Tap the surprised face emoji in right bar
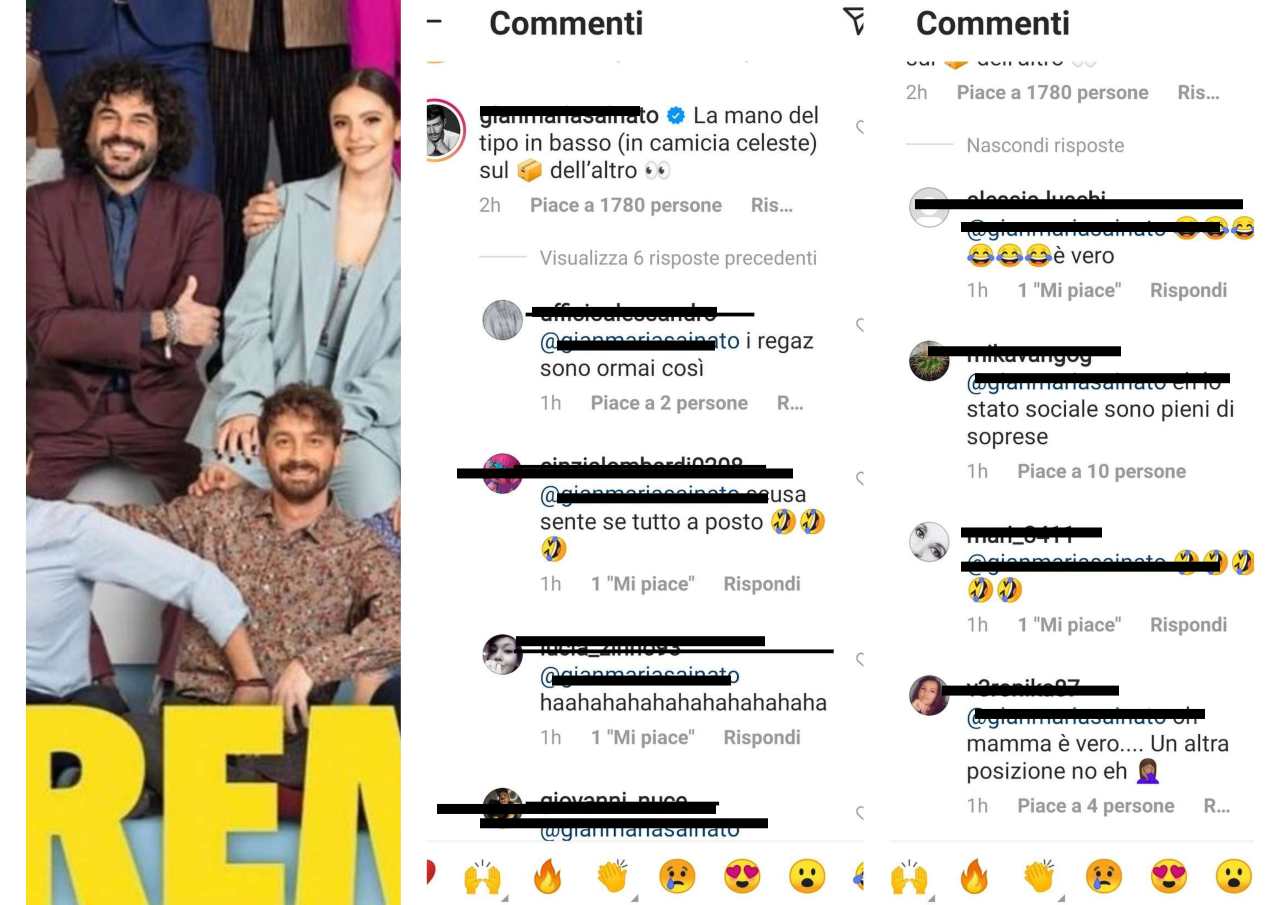Viewport: 1280px width, 905px height. point(1233,877)
